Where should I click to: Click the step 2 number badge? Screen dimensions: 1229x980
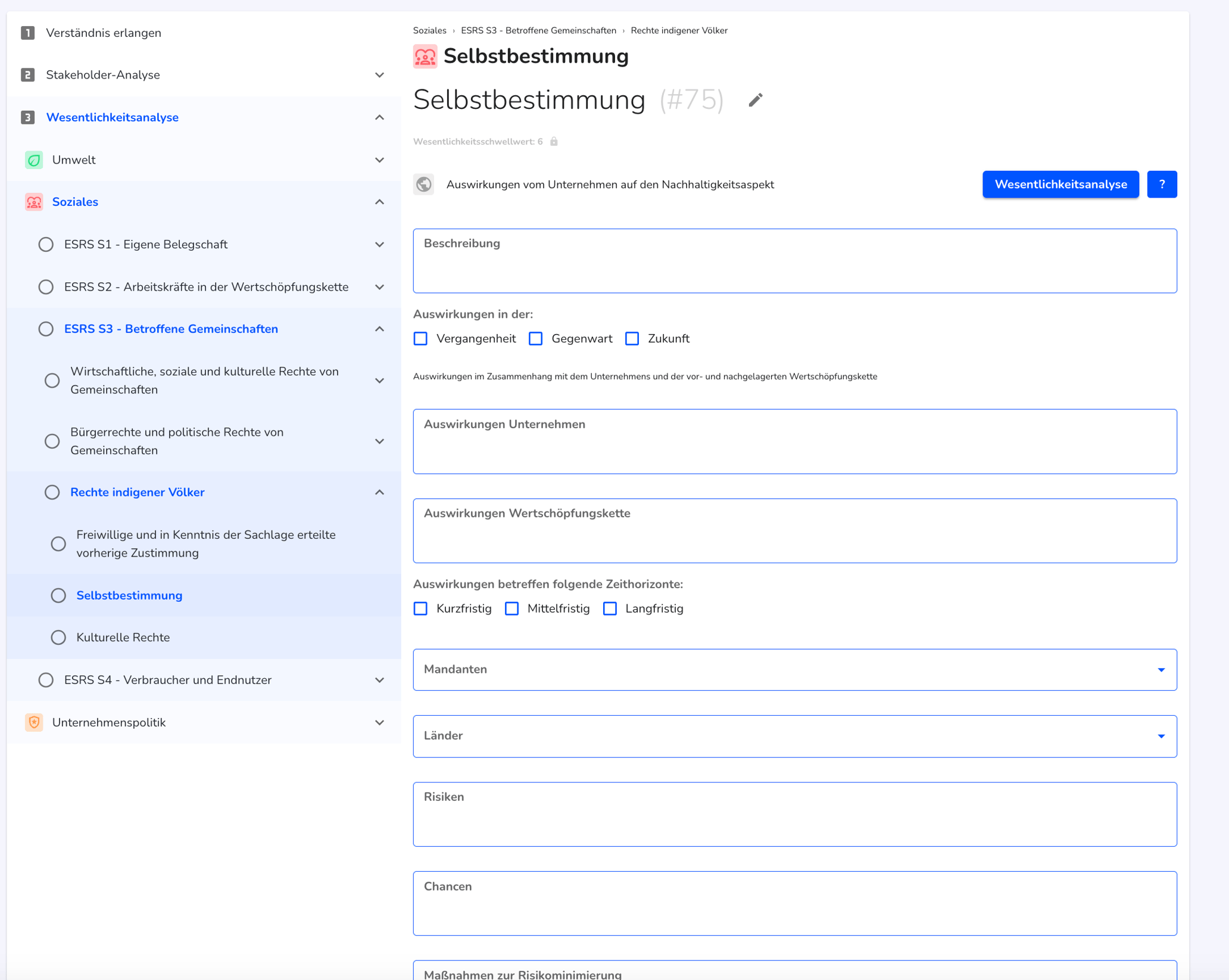tap(27, 75)
